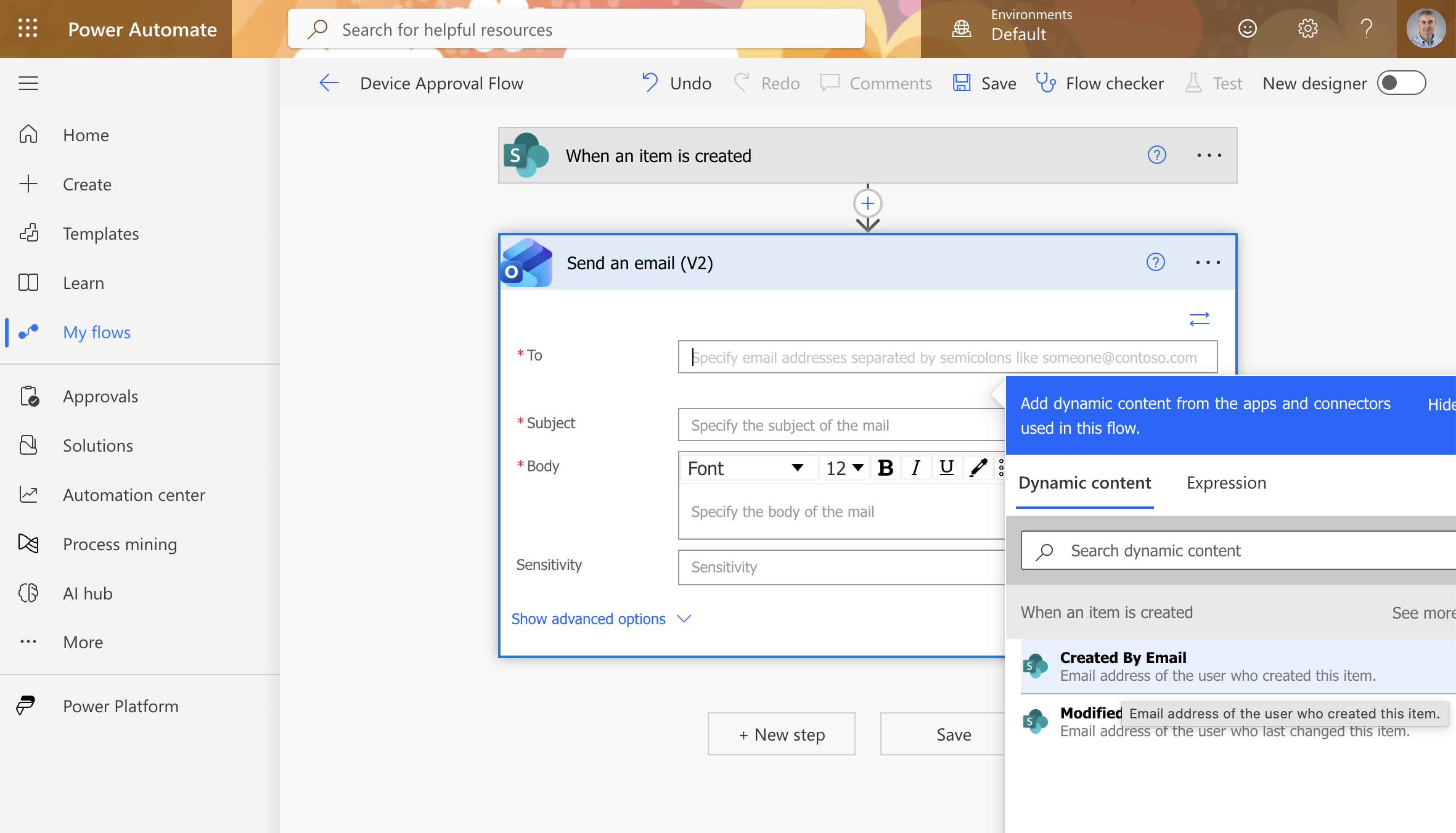Viewport: 1456px width, 833px height.
Task: Apply bold formatting in body editor
Action: coord(886,468)
